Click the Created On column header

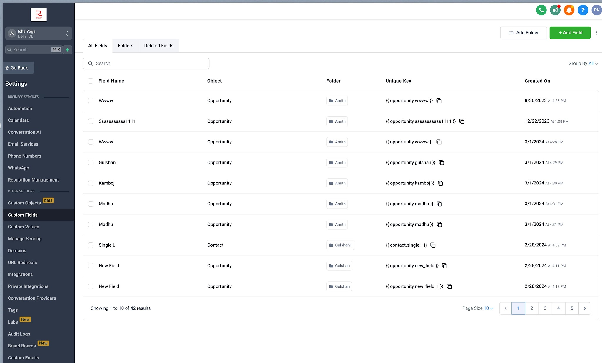(x=538, y=81)
